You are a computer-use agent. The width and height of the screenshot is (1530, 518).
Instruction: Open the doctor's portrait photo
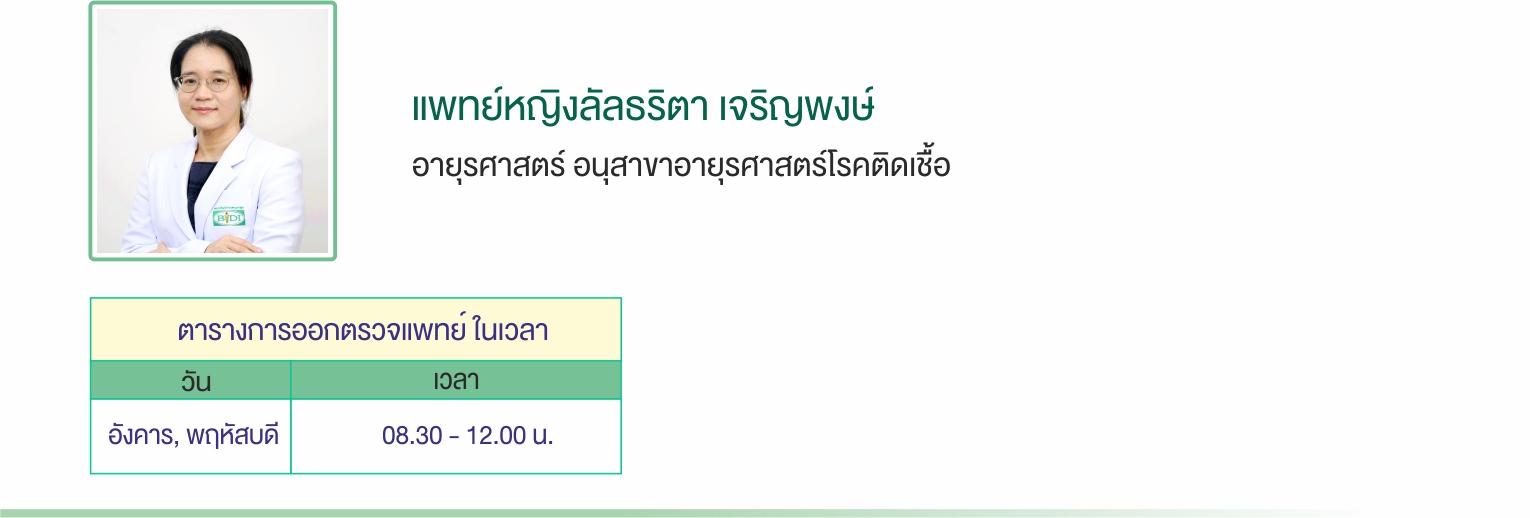213,131
